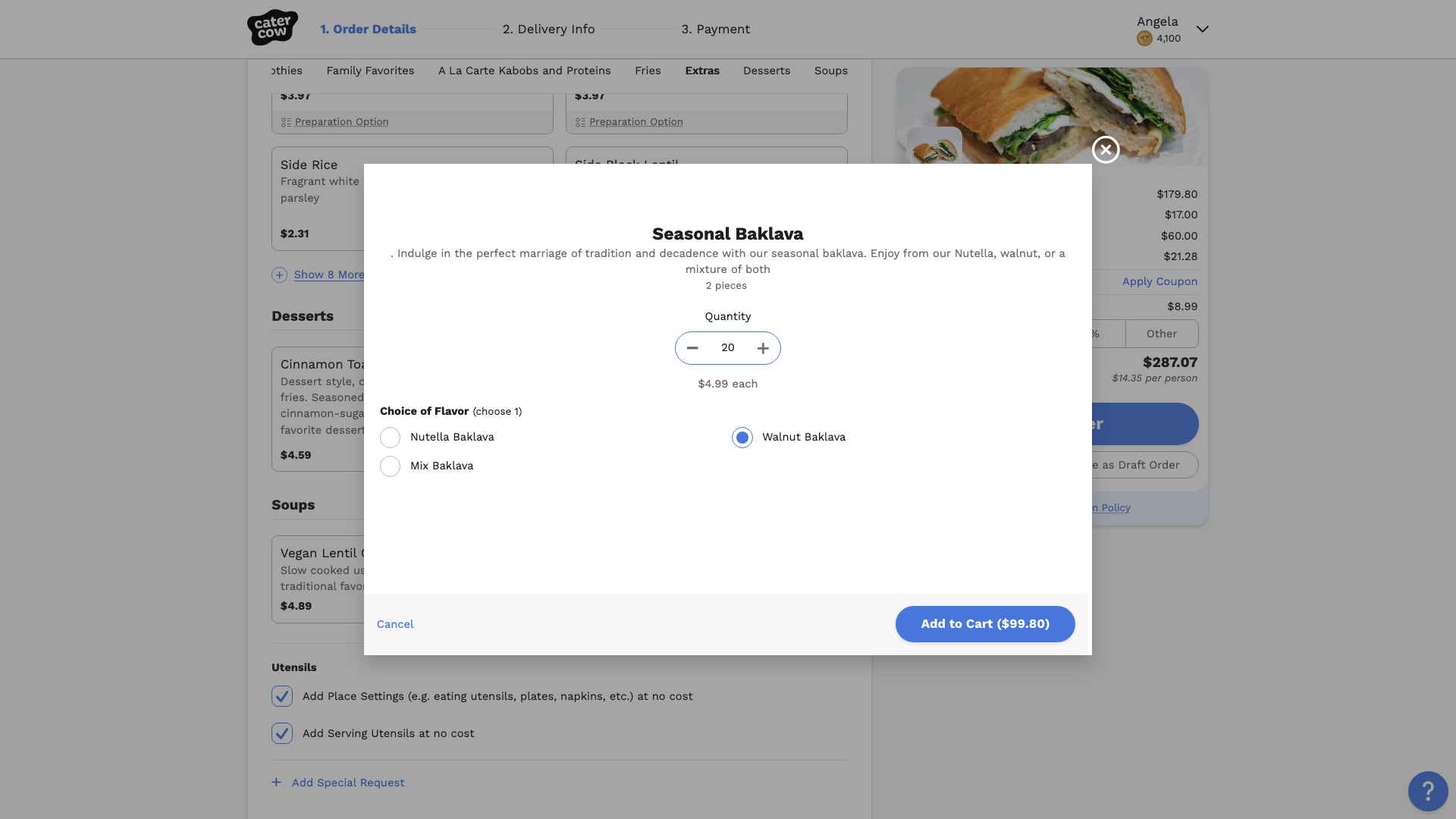Select Mix Baklava flavor
The image size is (1456, 819).
click(x=390, y=466)
